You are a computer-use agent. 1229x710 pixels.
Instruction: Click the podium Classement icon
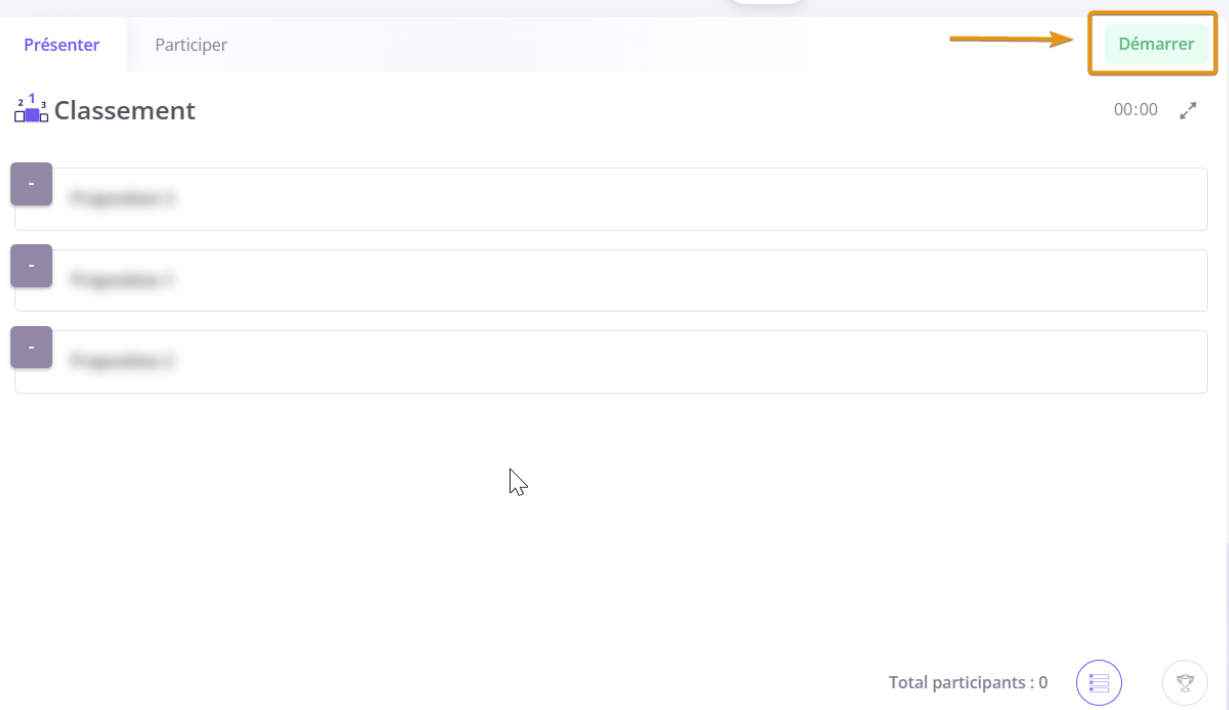coord(31,109)
